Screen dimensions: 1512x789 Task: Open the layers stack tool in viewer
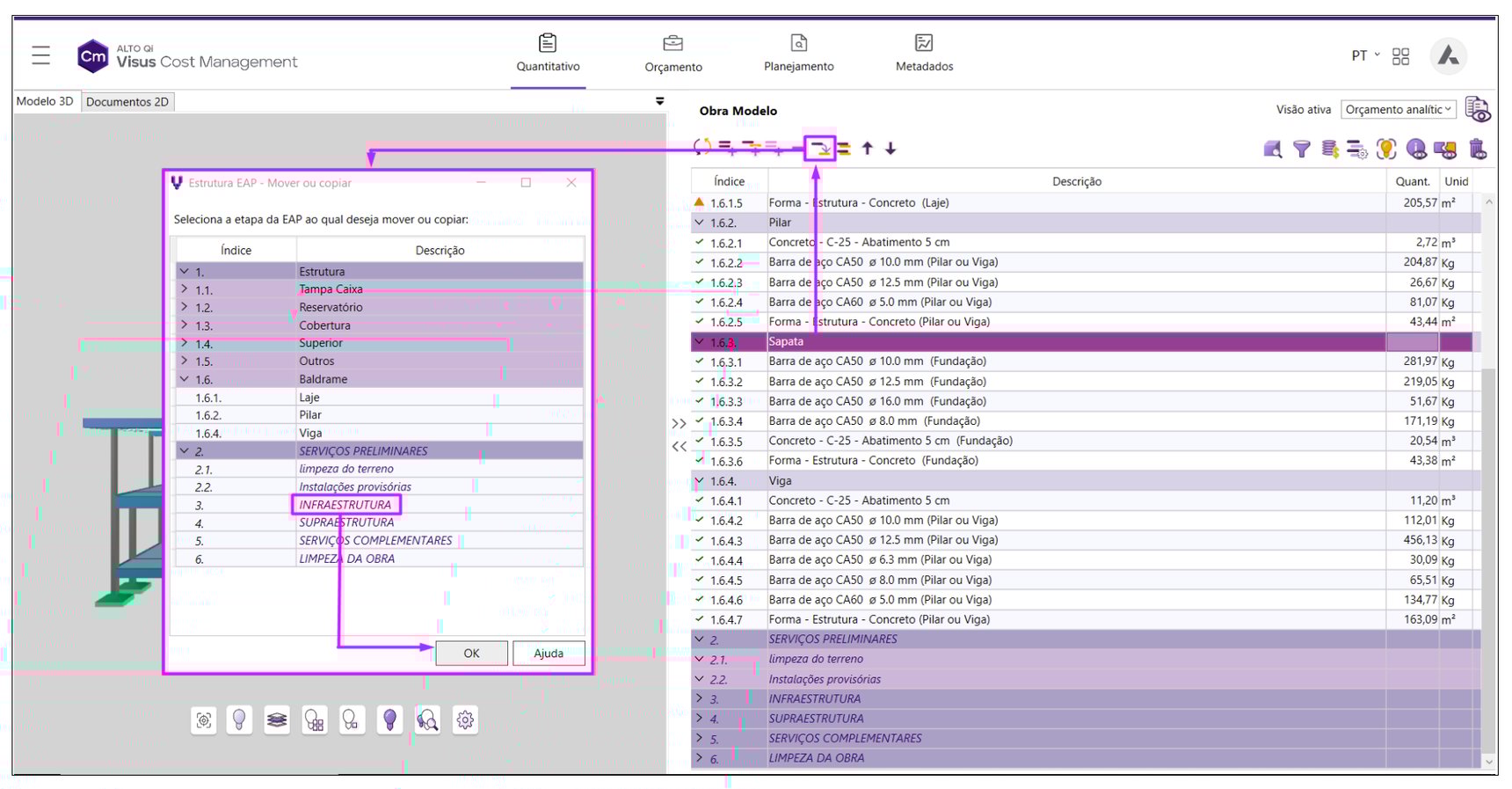point(277,720)
